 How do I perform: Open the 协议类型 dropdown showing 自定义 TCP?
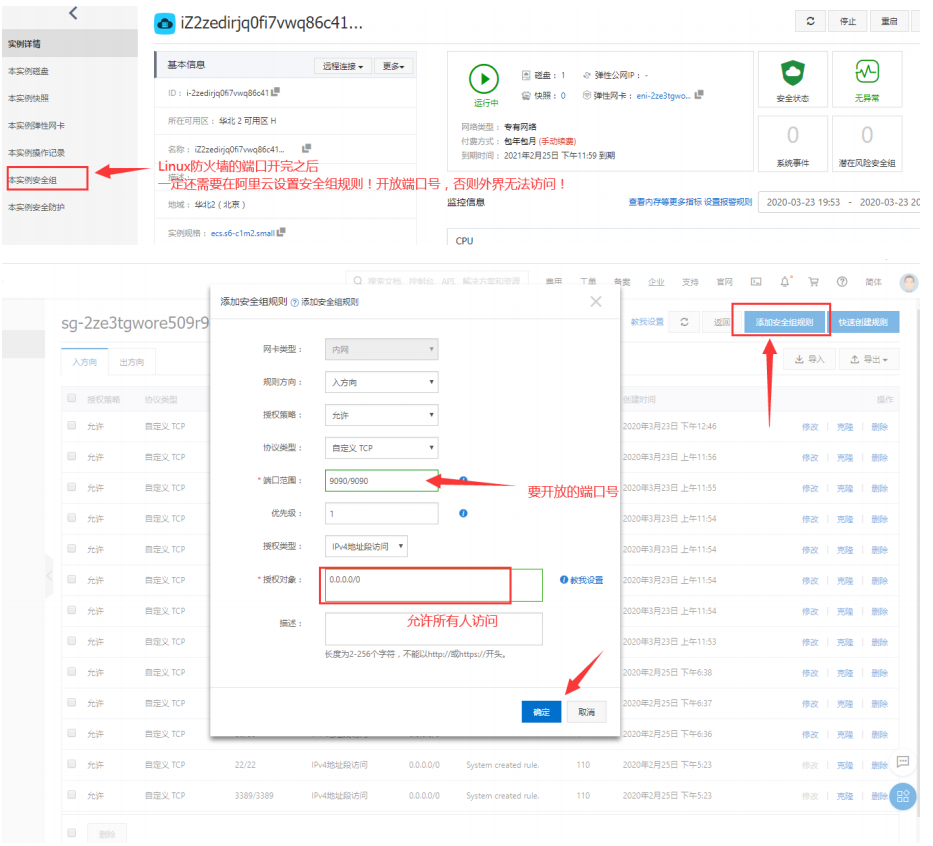pos(382,448)
